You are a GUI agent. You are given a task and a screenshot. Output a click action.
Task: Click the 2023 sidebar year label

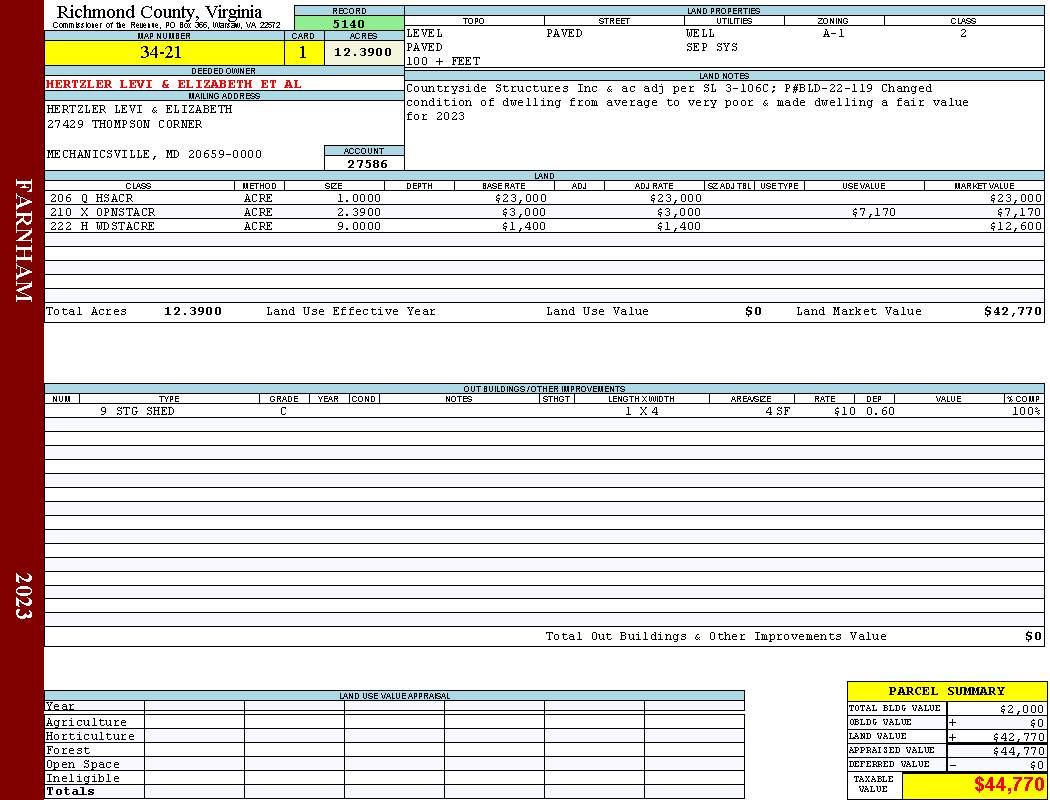[23, 595]
